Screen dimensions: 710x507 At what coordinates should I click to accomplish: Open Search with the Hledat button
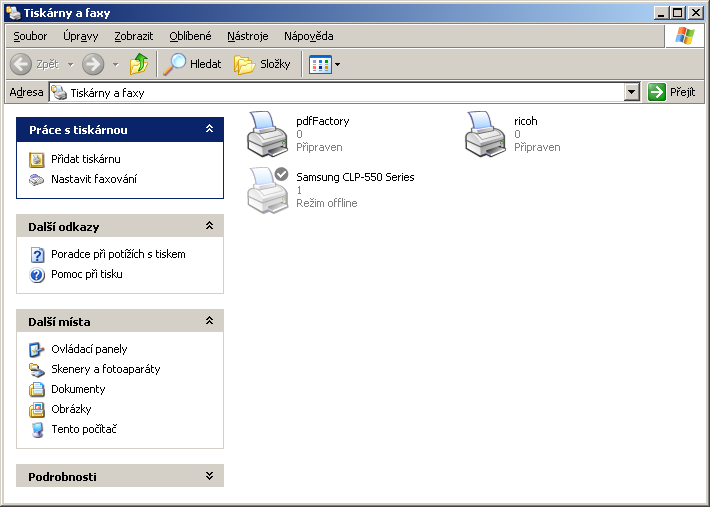(x=193, y=64)
